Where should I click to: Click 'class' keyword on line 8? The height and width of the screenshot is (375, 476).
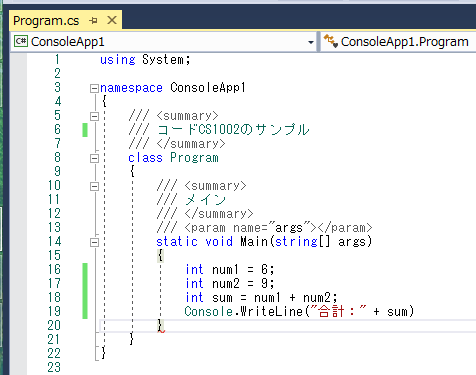click(145, 158)
